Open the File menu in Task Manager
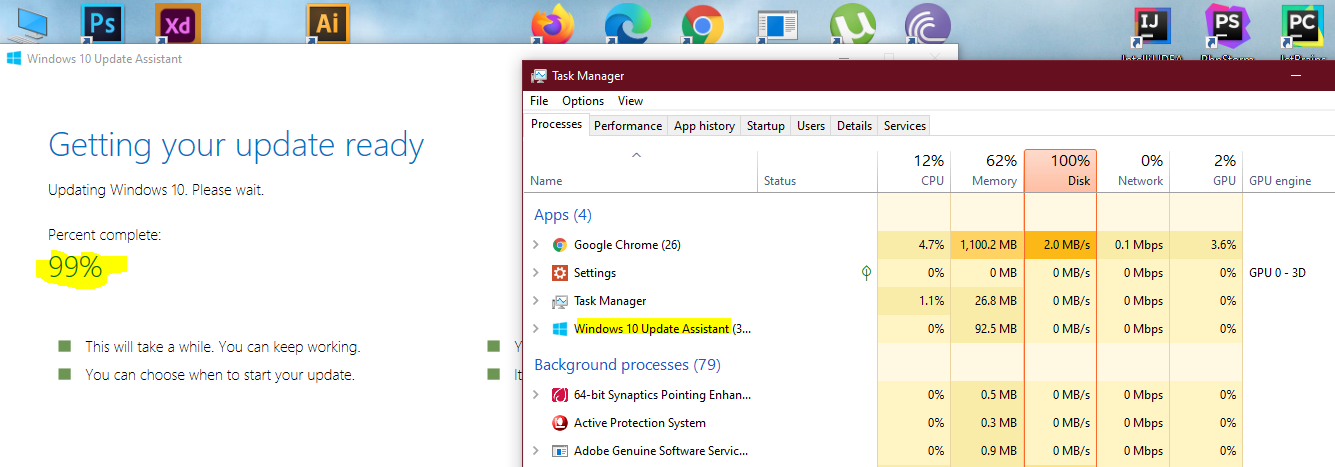This screenshot has width=1335, height=467. coord(539,101)
